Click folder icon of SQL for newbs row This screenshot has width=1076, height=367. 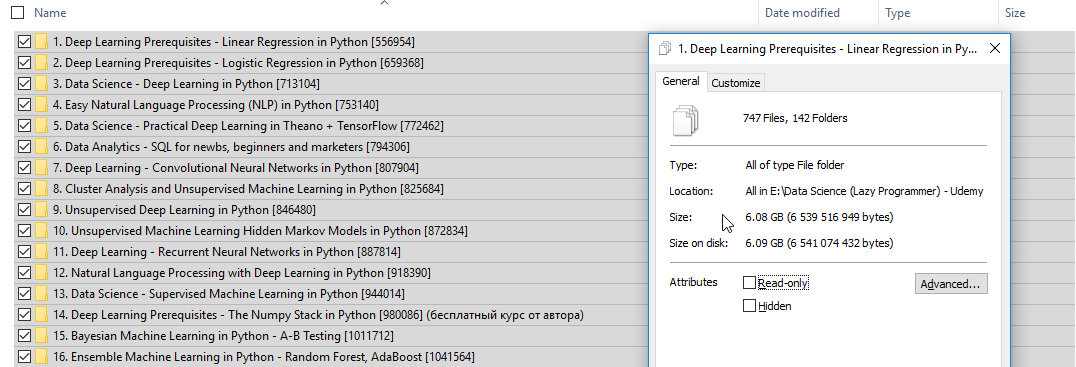click(x=41, y=147)
